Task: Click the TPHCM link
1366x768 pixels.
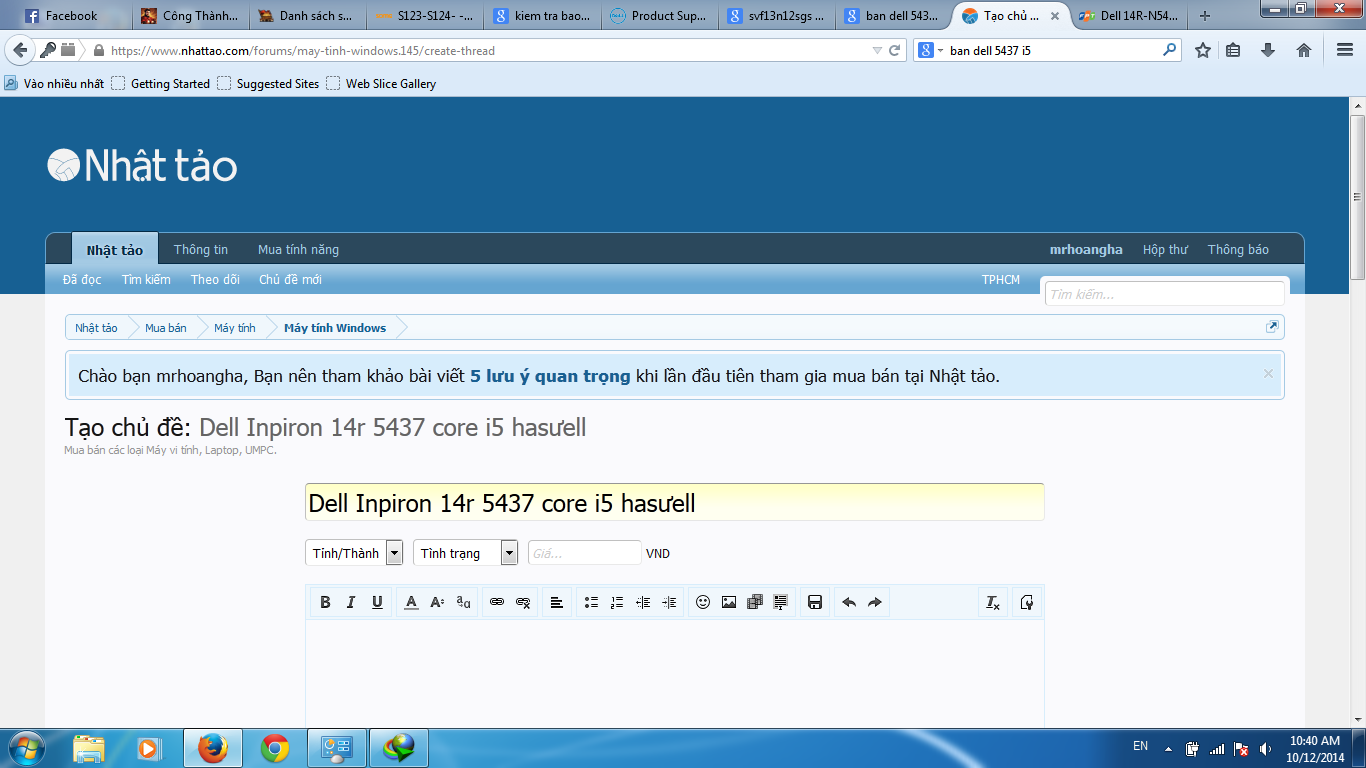Action: (x=1001, y=279)
